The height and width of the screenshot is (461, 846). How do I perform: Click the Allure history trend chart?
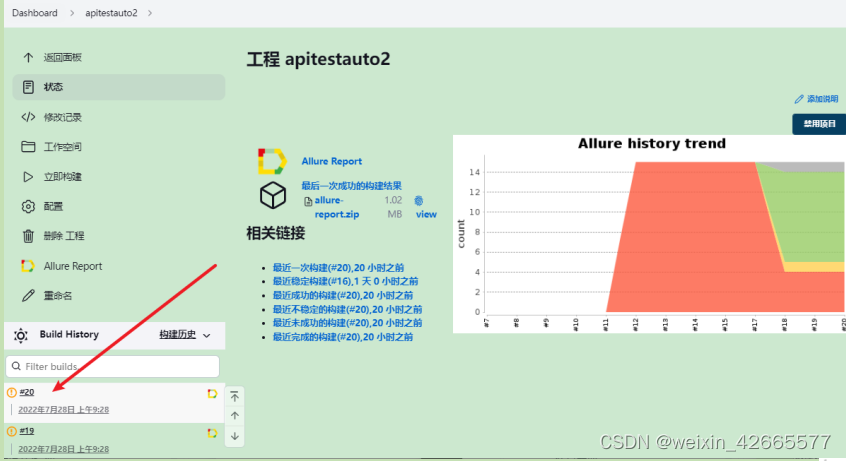(649, 234)
